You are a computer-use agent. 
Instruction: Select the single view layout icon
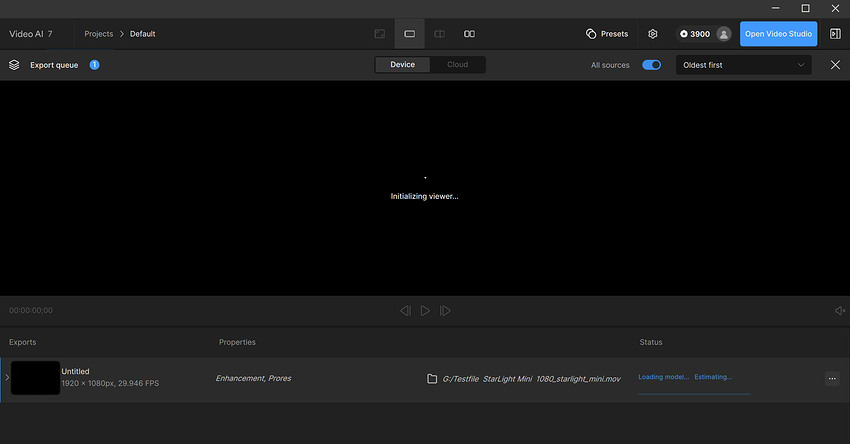(409, 34)
